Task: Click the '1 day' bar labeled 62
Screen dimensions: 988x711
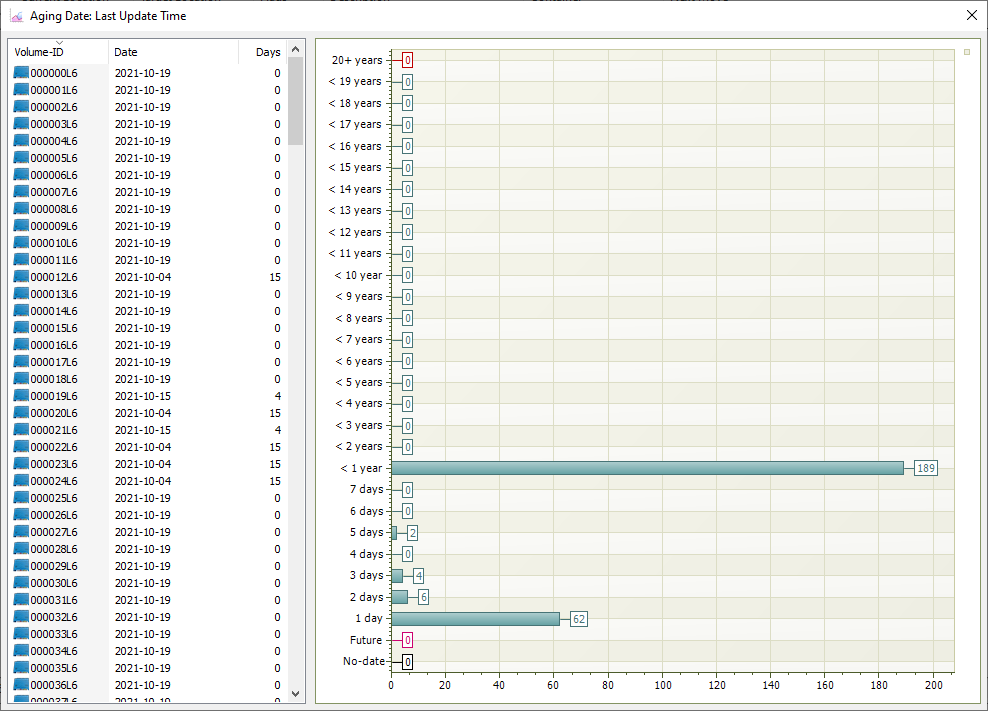Action: [x=475, y=619]
